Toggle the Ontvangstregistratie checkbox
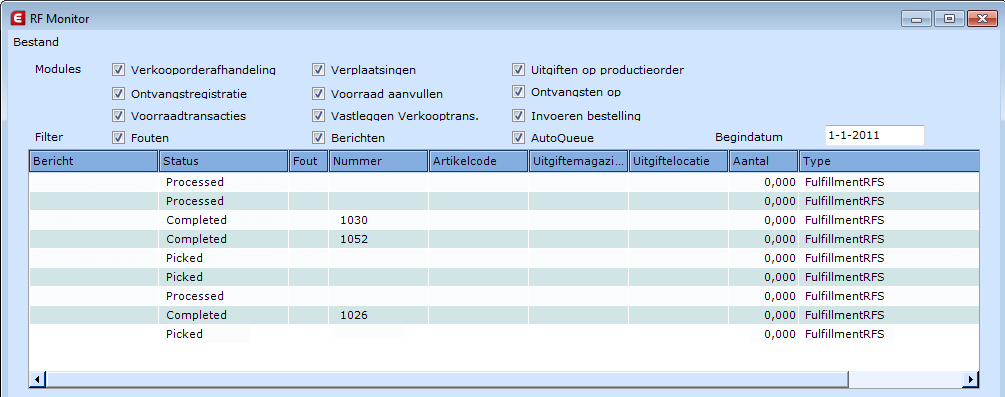1005x397 pixels. 118,94
